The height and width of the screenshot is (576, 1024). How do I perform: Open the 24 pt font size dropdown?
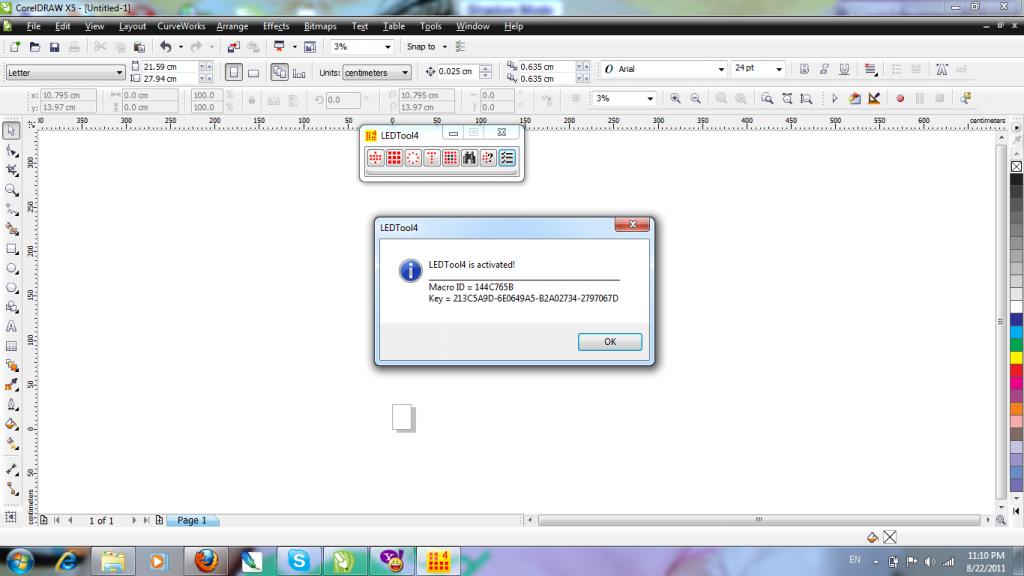778,69
